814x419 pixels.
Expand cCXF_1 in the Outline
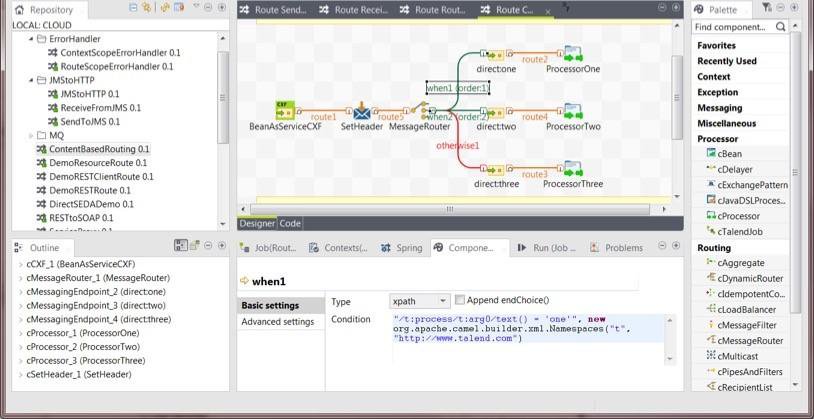coord(21,264)
